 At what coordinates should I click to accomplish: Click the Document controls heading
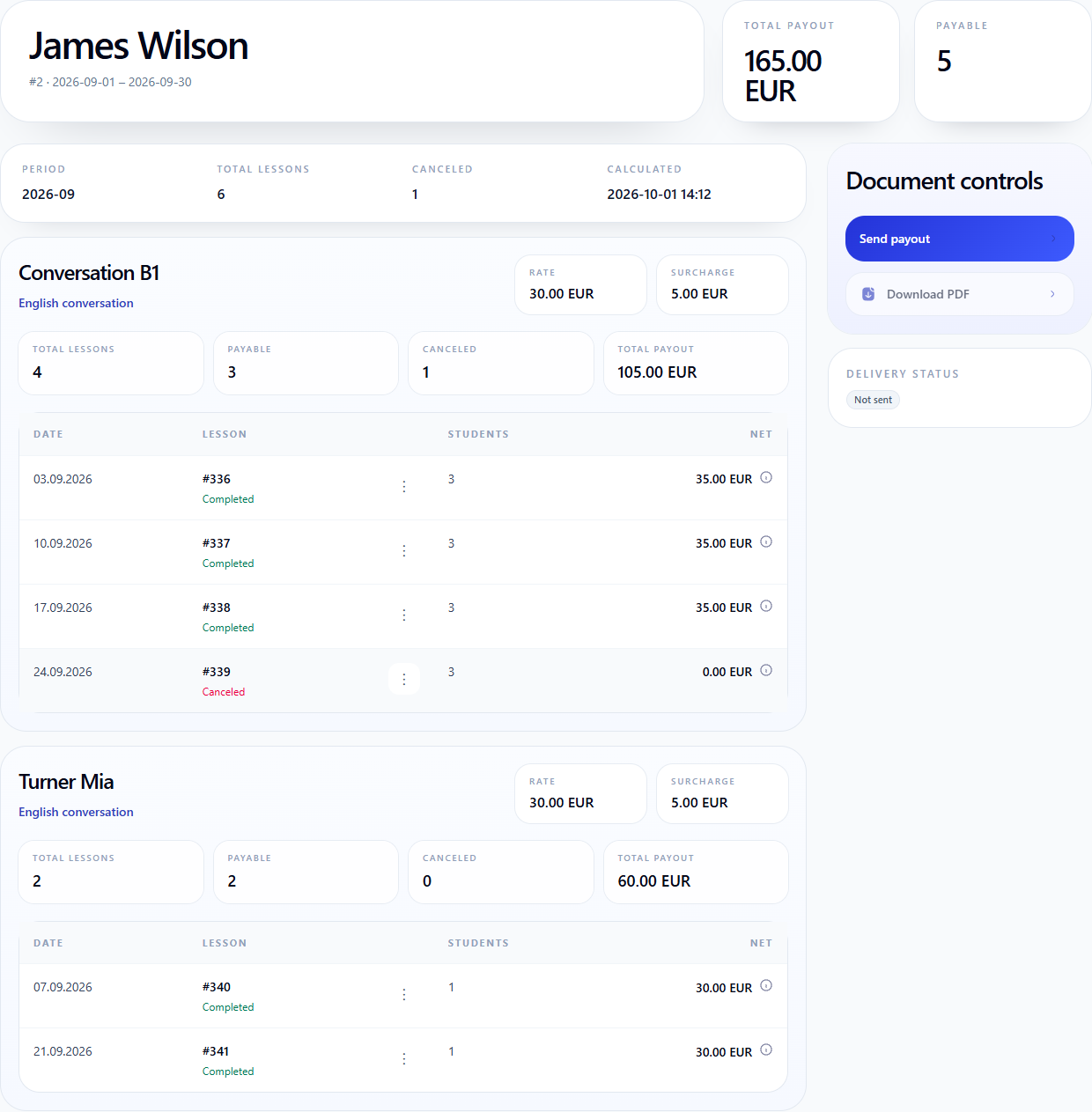pyautogui.click(x=944, y=181)
